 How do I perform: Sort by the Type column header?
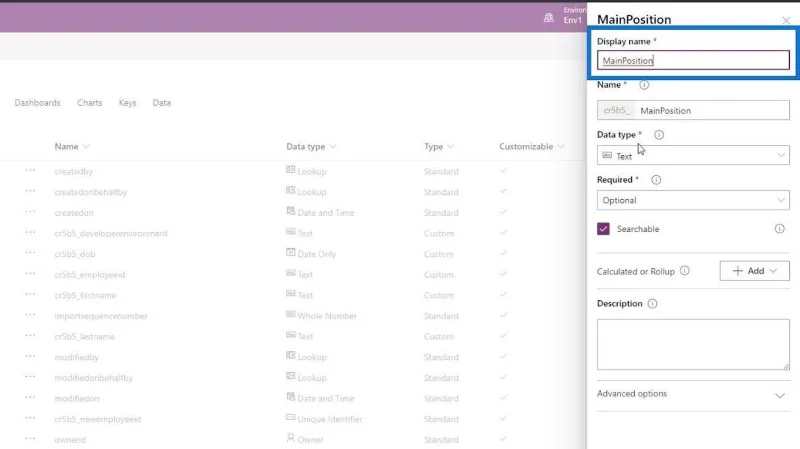[x=438, y=146]
